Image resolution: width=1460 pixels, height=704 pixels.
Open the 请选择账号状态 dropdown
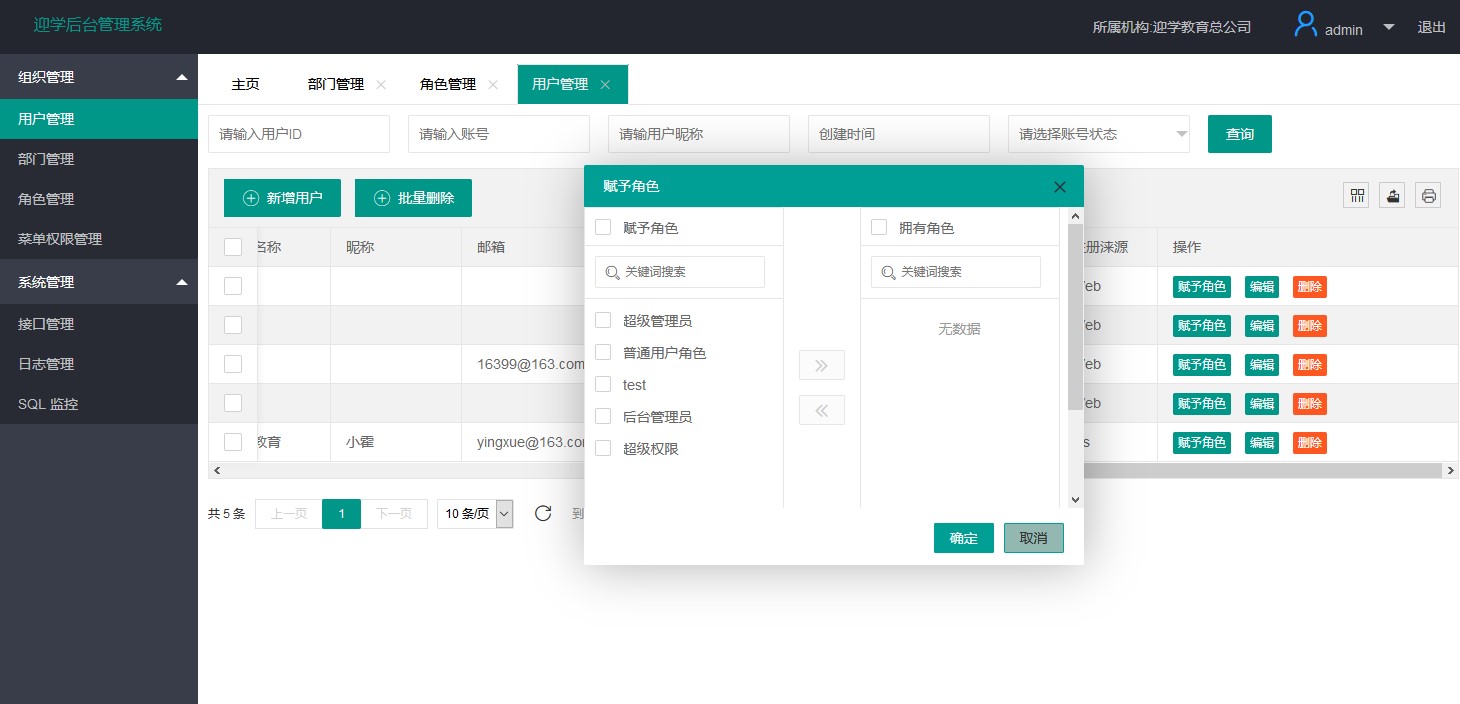tap(1098, 134)
